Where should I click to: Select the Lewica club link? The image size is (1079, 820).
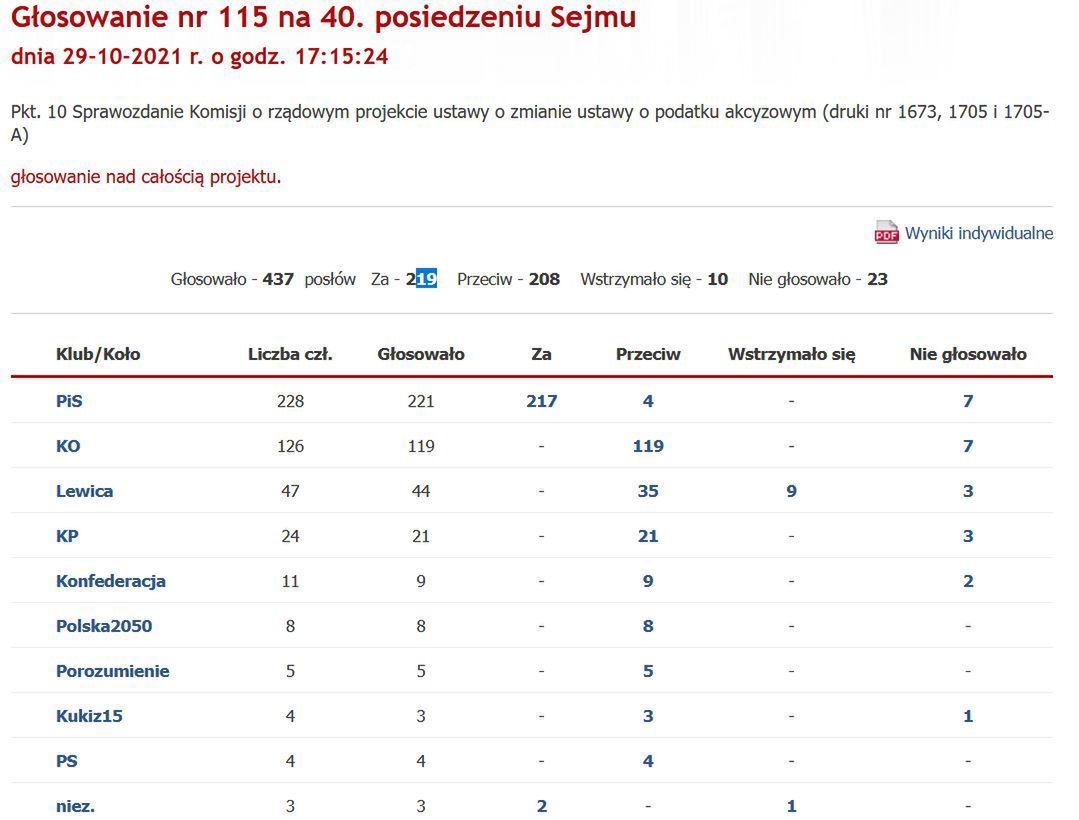(x=84, y=491)
